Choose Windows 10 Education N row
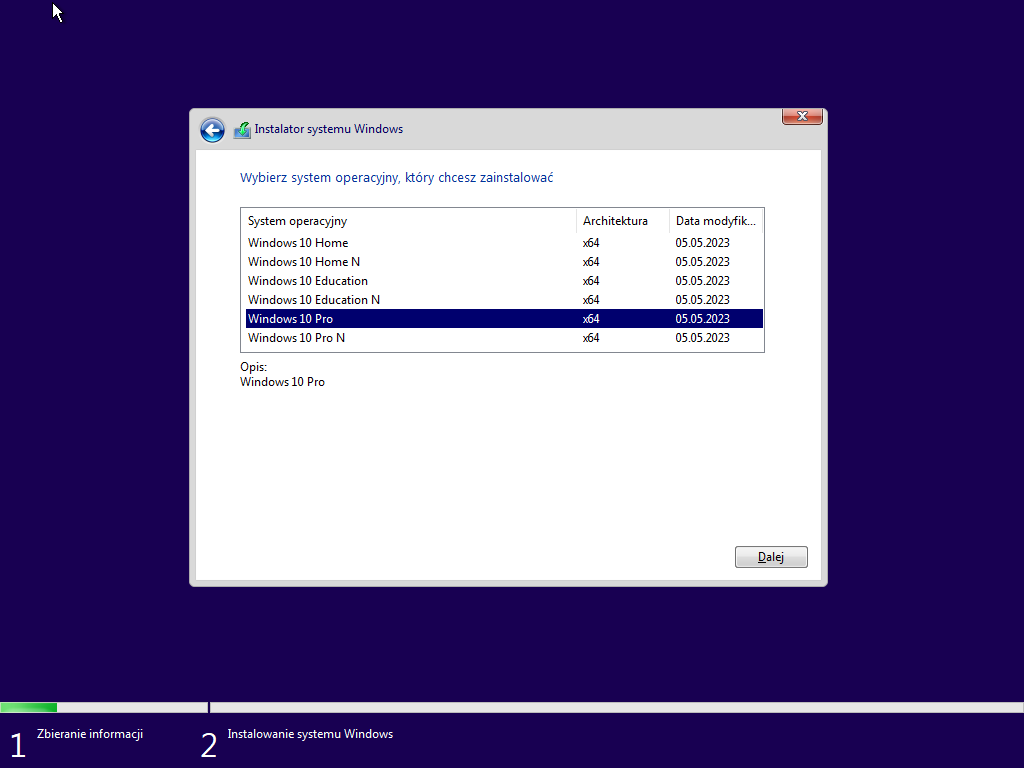The height and width of the screenshot is (768, 1024). click(x=504, y=300)
